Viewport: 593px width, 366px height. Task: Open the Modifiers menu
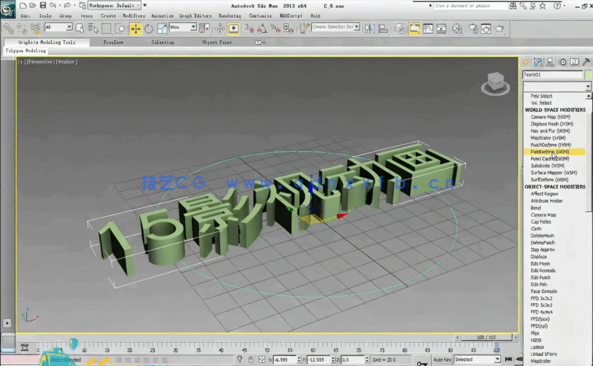tap(134, 16)
